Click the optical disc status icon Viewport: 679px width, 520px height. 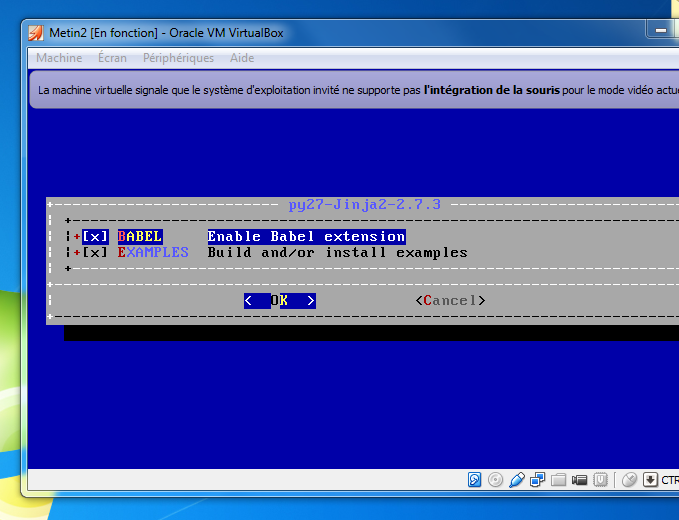[x=495, y=480]
